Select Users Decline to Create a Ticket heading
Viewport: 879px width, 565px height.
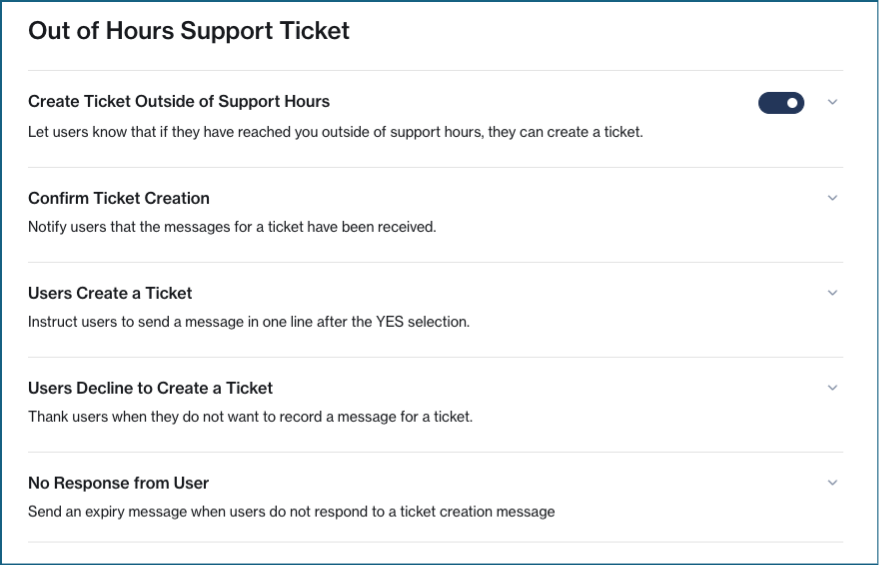[150, 388]
